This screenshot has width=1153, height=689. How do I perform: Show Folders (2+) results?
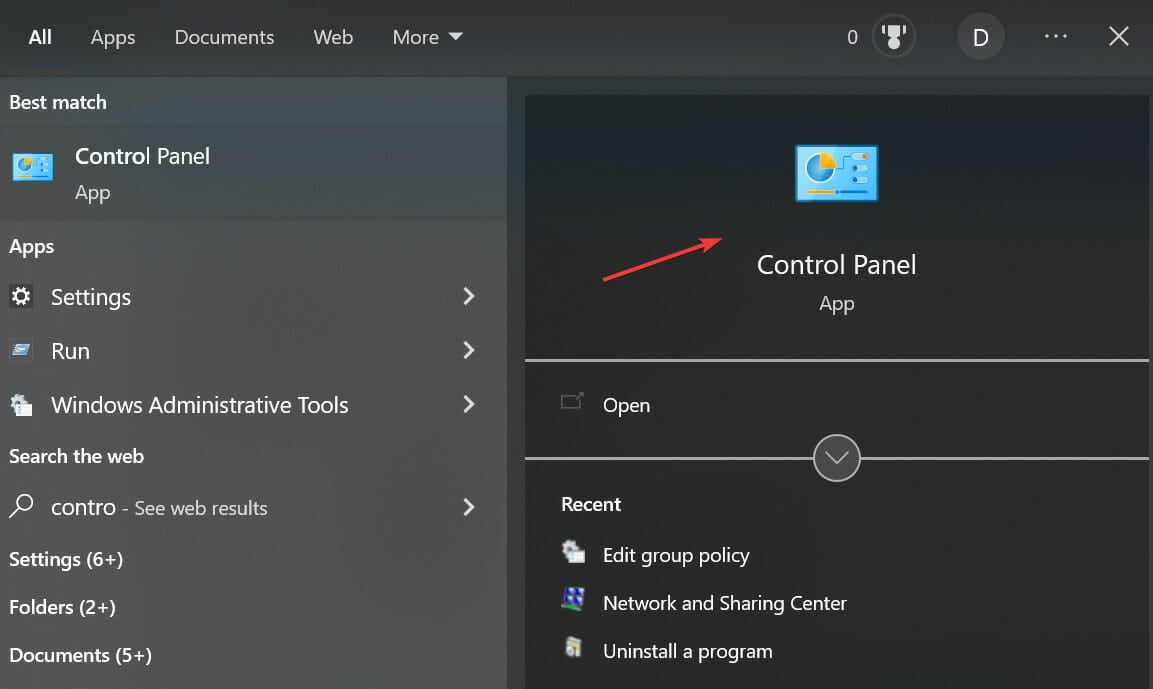click(63, 607)
